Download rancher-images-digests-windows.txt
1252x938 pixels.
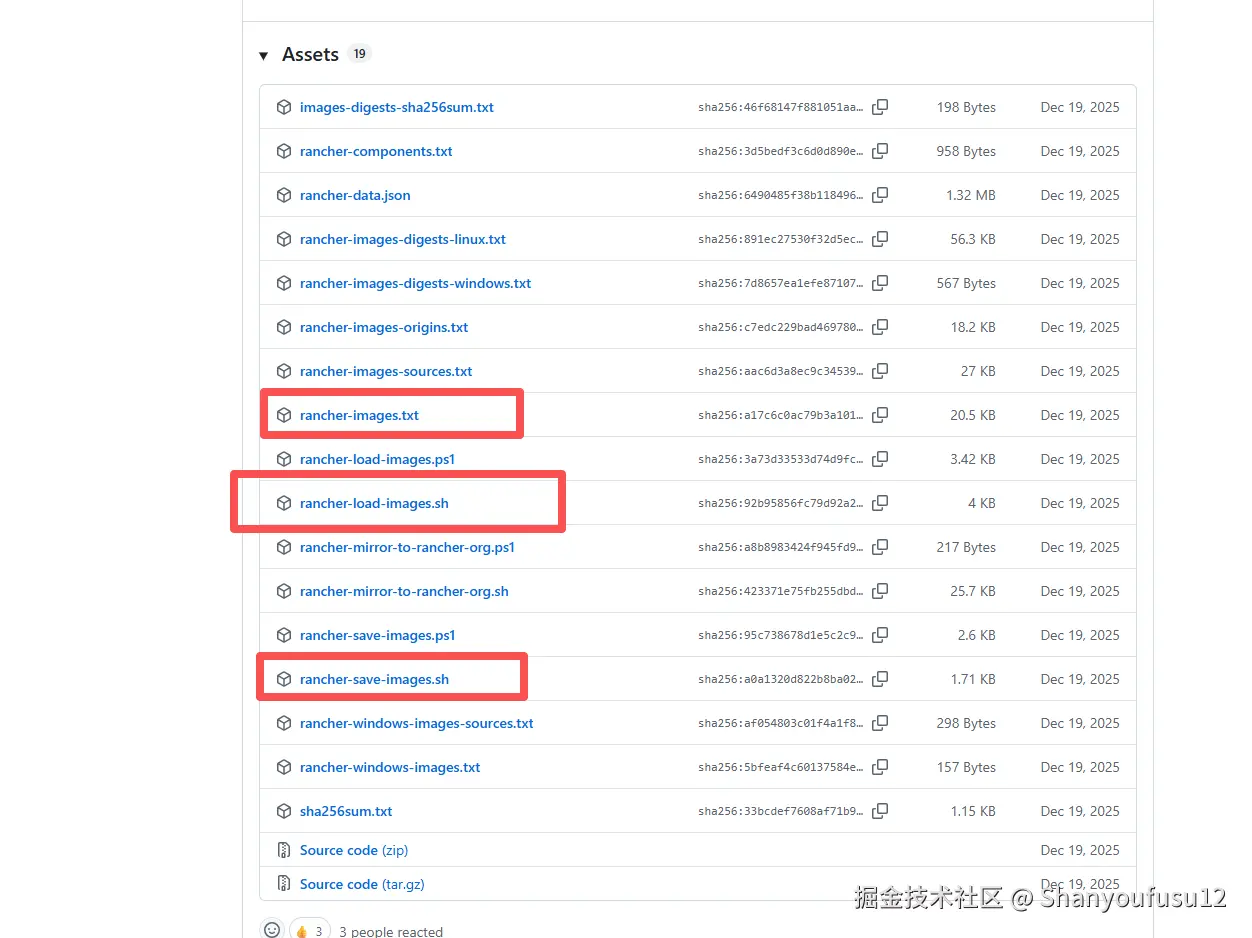pyautogui.click(x=416, y=283)
